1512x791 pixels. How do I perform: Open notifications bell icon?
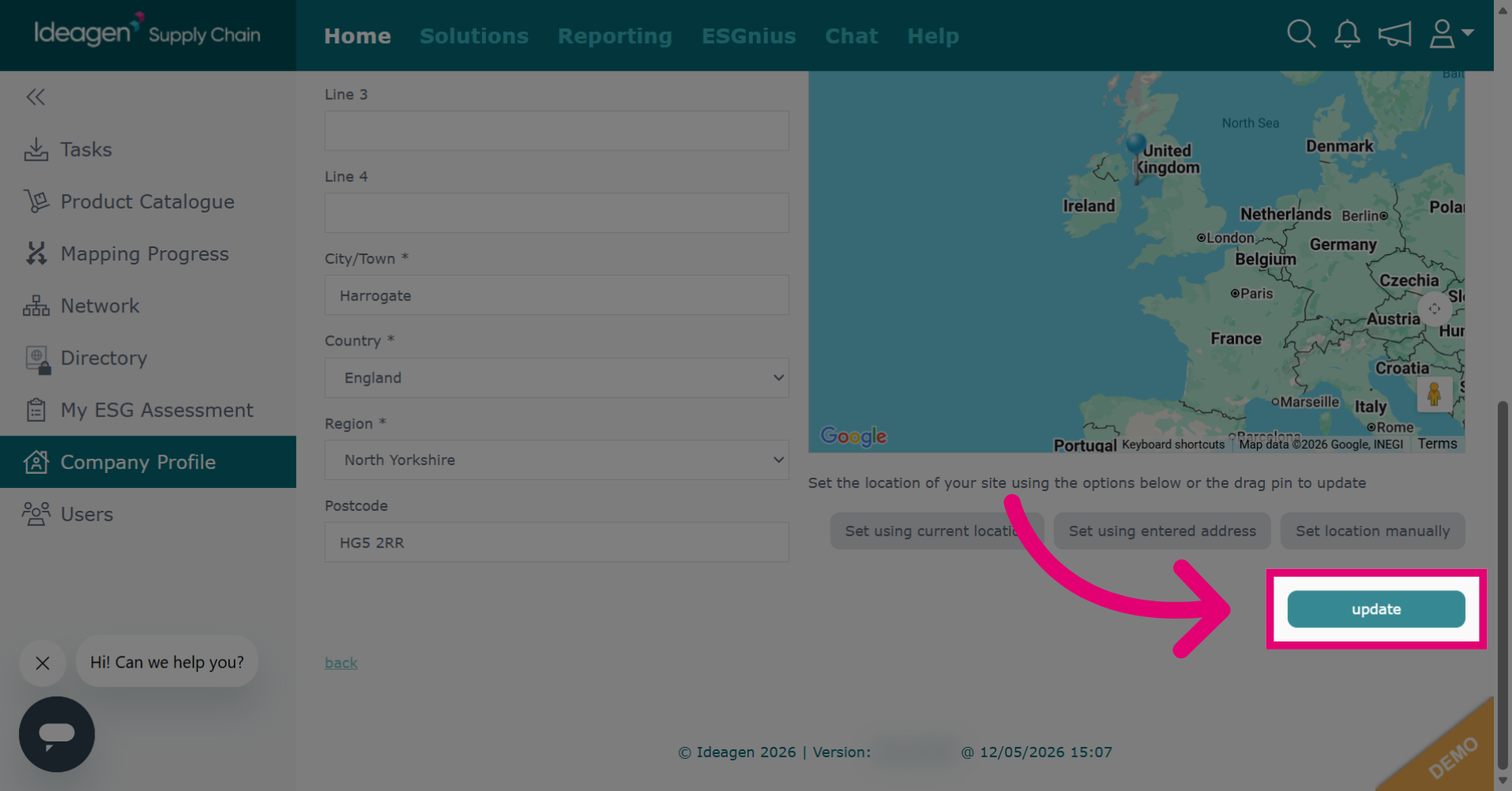pyautogui.click(x=1347, y=34)
